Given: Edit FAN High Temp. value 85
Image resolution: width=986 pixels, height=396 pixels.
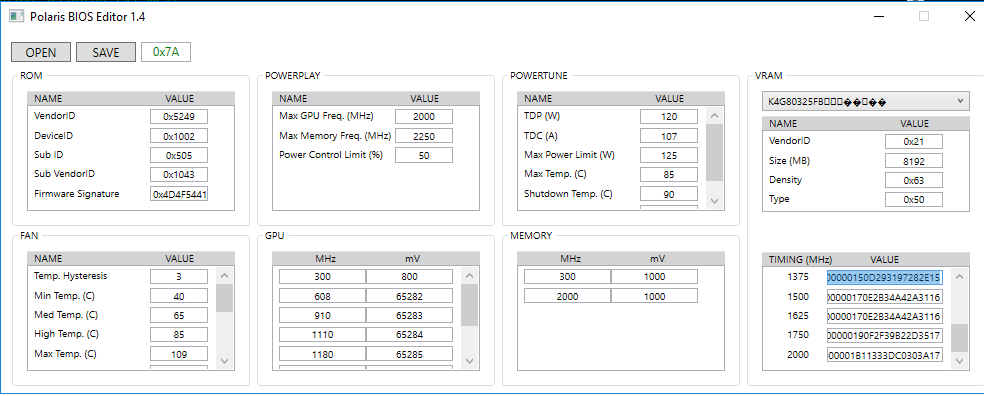Looking at the screenshot, I should point(179,335).
